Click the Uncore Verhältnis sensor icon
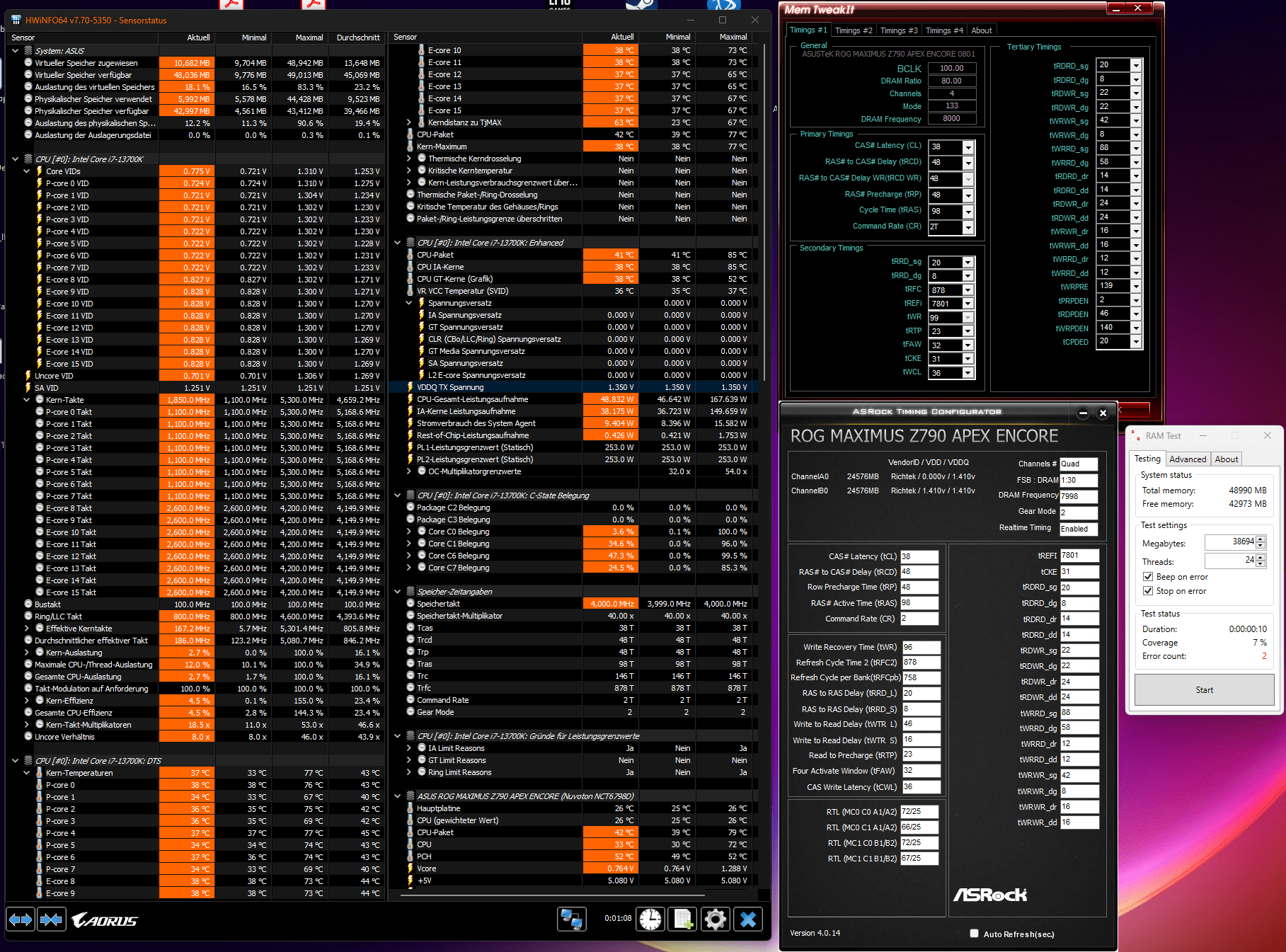 28,737
